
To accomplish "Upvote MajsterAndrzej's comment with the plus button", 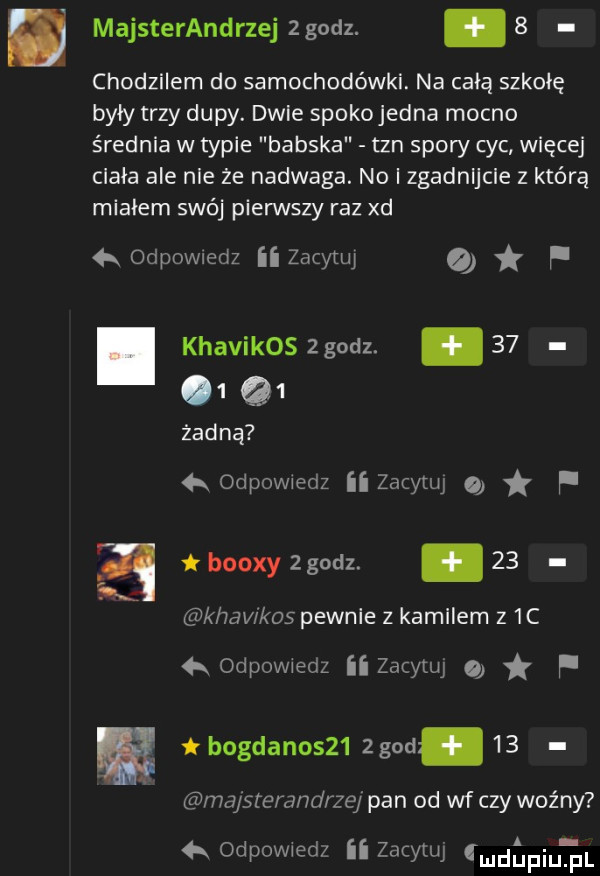I will 474,28.
